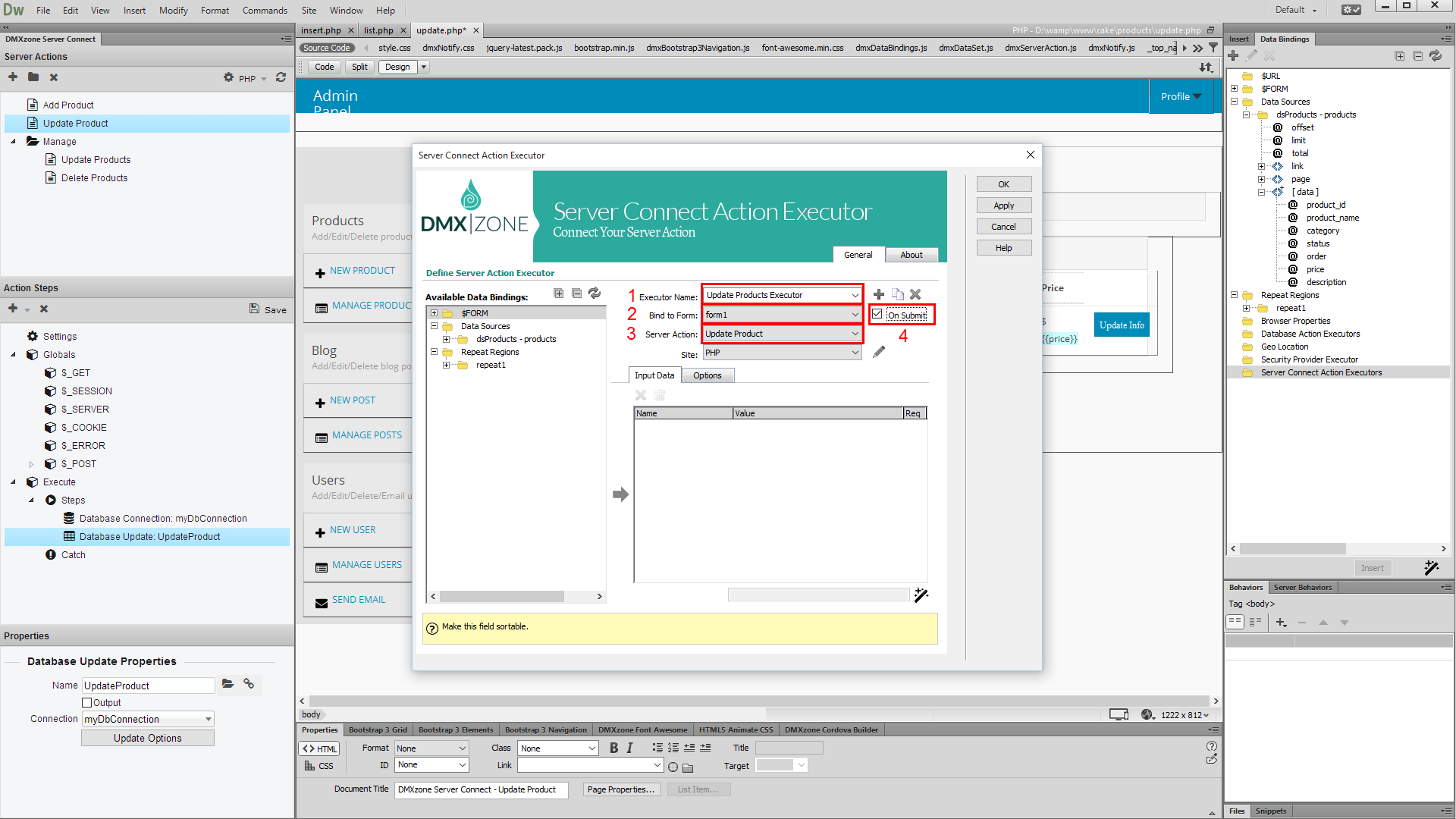1456x819 pixels.
Task: Select Delete Products server action
Action: [x=94, y=177]
